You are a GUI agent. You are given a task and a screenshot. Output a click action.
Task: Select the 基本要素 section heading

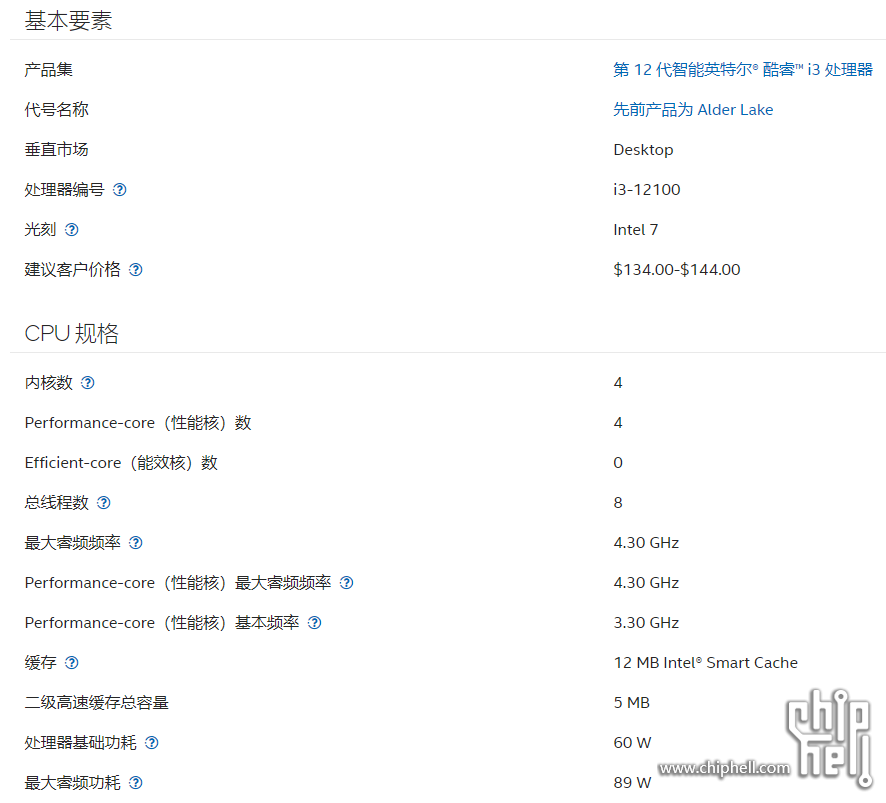(68, 21)
